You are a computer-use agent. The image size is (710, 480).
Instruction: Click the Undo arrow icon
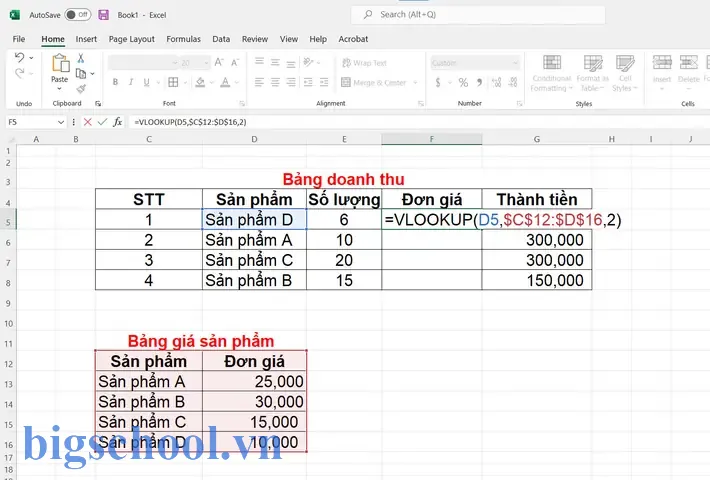19,58
